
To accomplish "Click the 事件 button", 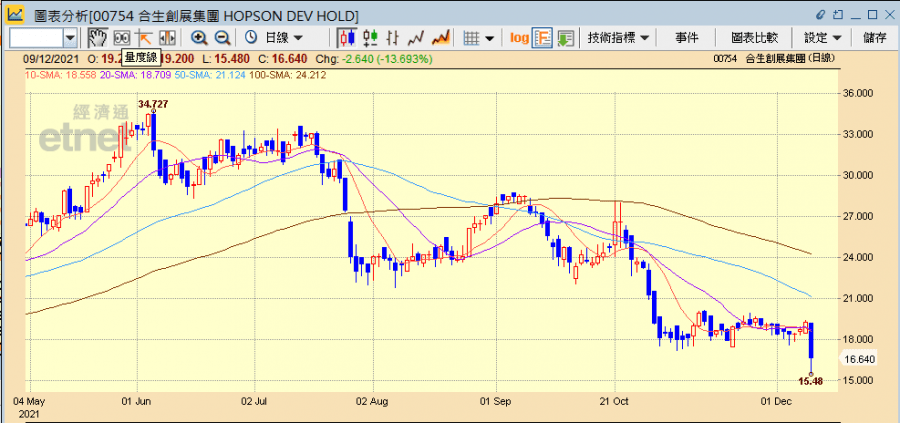I will (x=686, y=37).
